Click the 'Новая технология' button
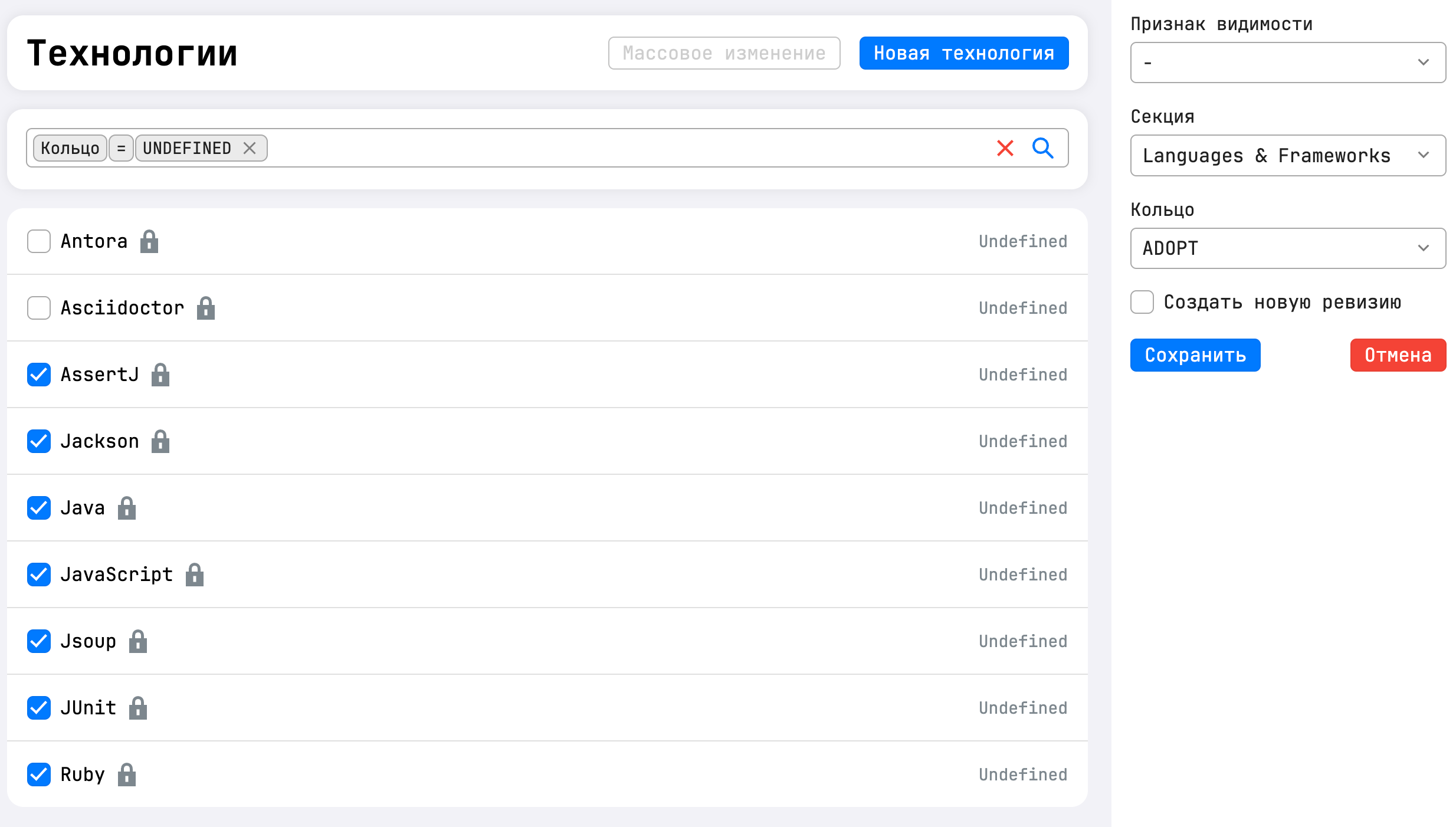Viewport: 1456px width, 827px height. (x=964, y=53)
